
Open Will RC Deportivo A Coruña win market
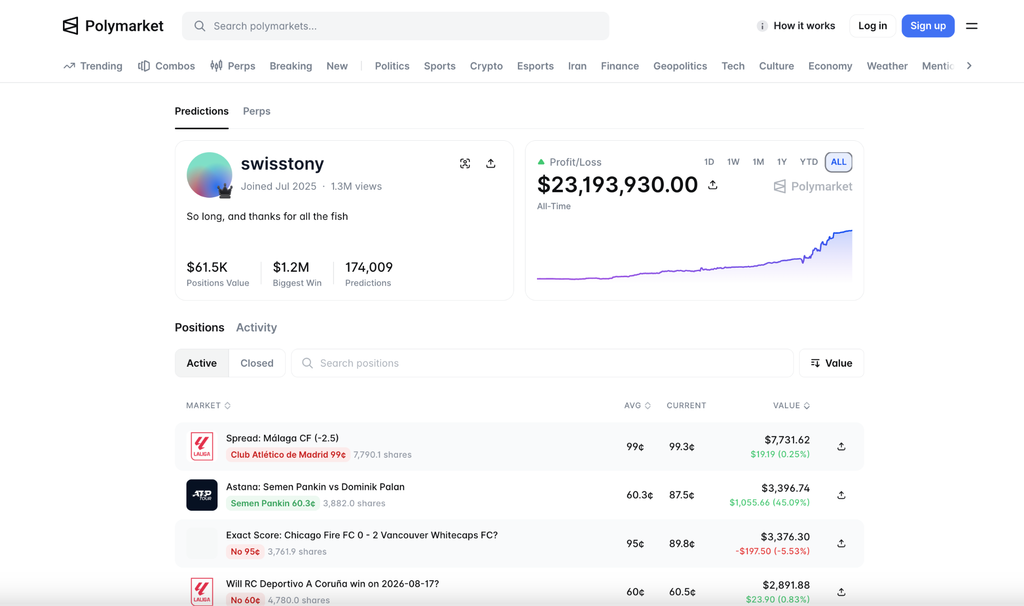(x=332, y=584)
